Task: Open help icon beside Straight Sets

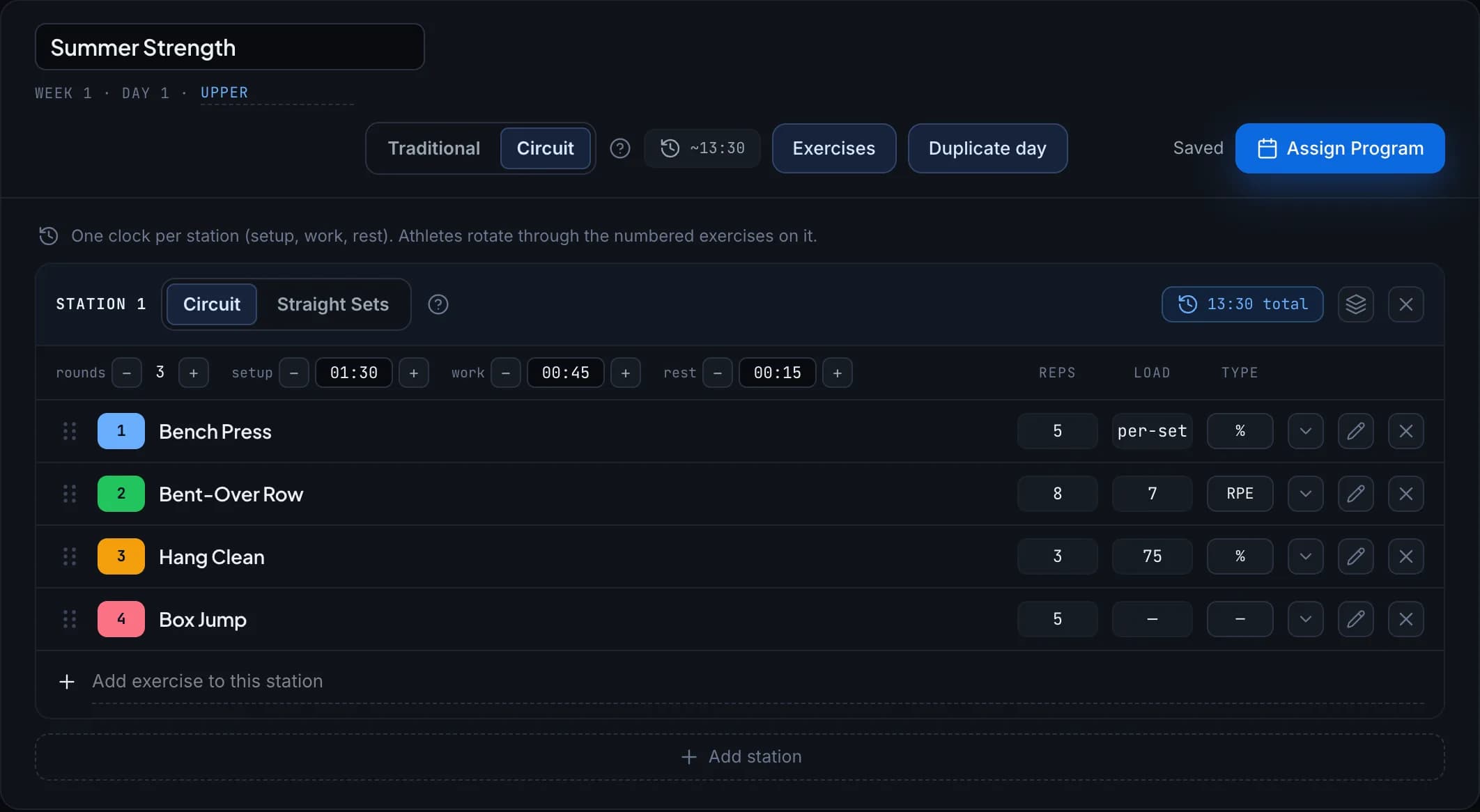Action: [x=438, y=304]
